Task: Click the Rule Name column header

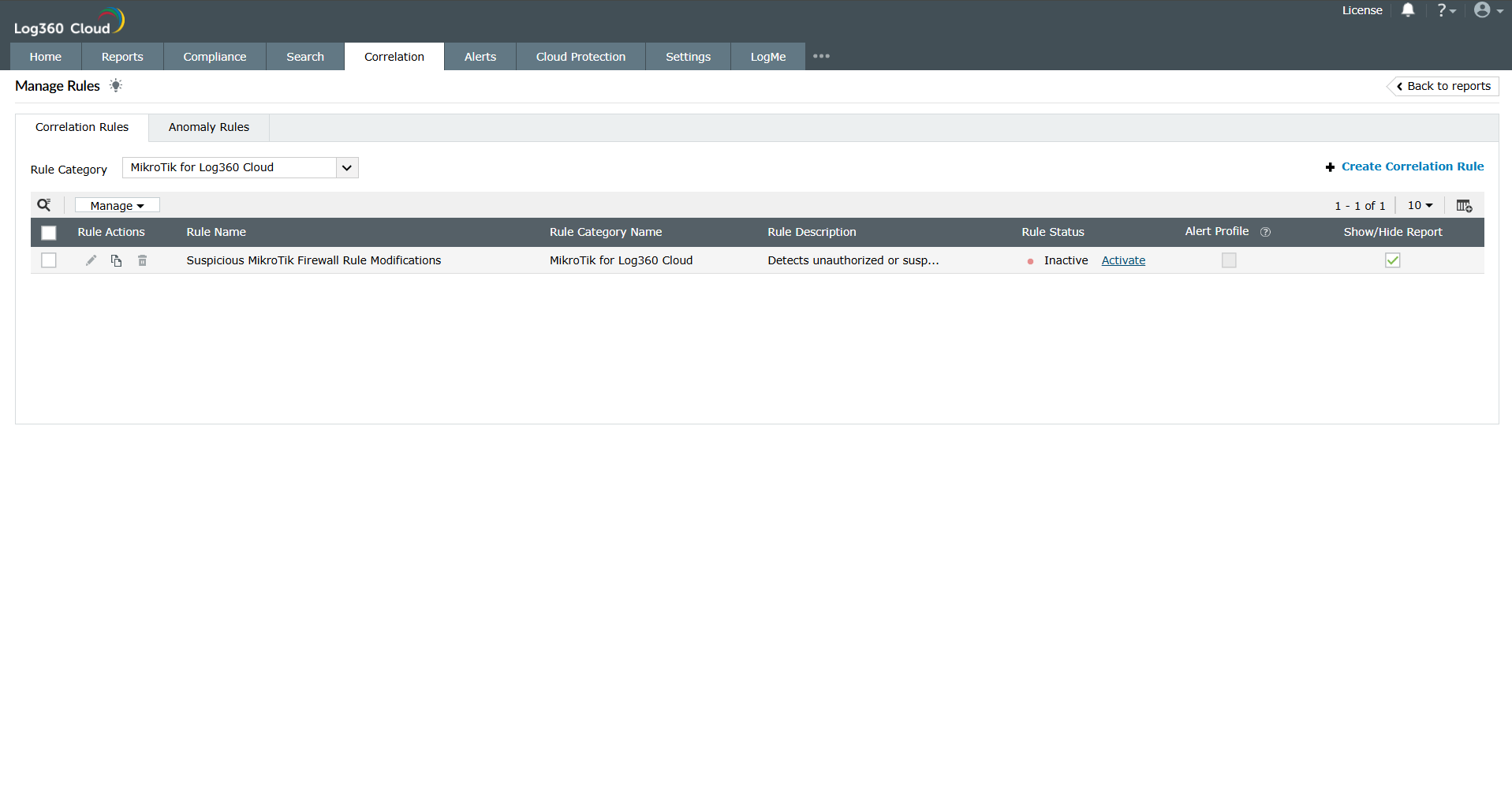Action: pyautogui.click(x=216, y=232)
